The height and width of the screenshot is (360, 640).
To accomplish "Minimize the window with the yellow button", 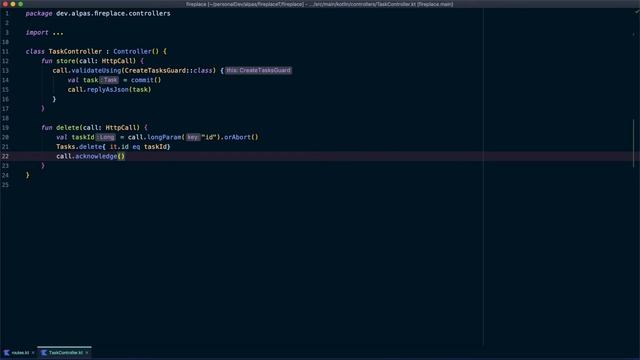I will [x=13, y=4].
